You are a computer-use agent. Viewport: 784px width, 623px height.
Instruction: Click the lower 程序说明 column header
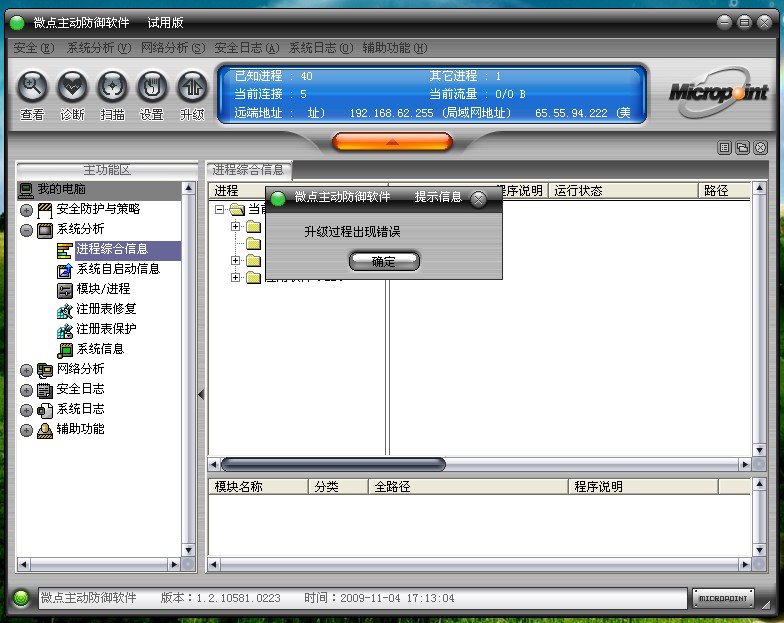pos(644,486)
